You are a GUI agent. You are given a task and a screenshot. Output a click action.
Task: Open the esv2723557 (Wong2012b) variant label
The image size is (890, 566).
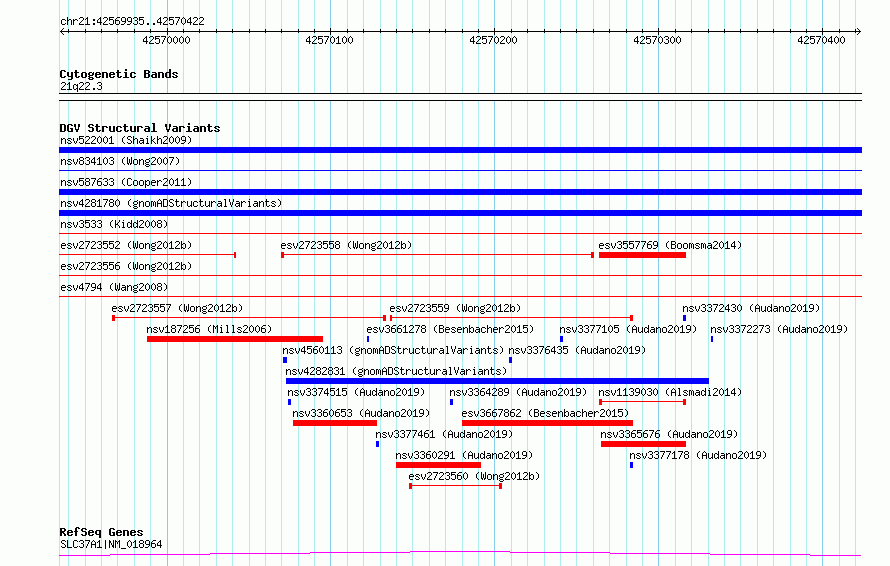(177, 308)
